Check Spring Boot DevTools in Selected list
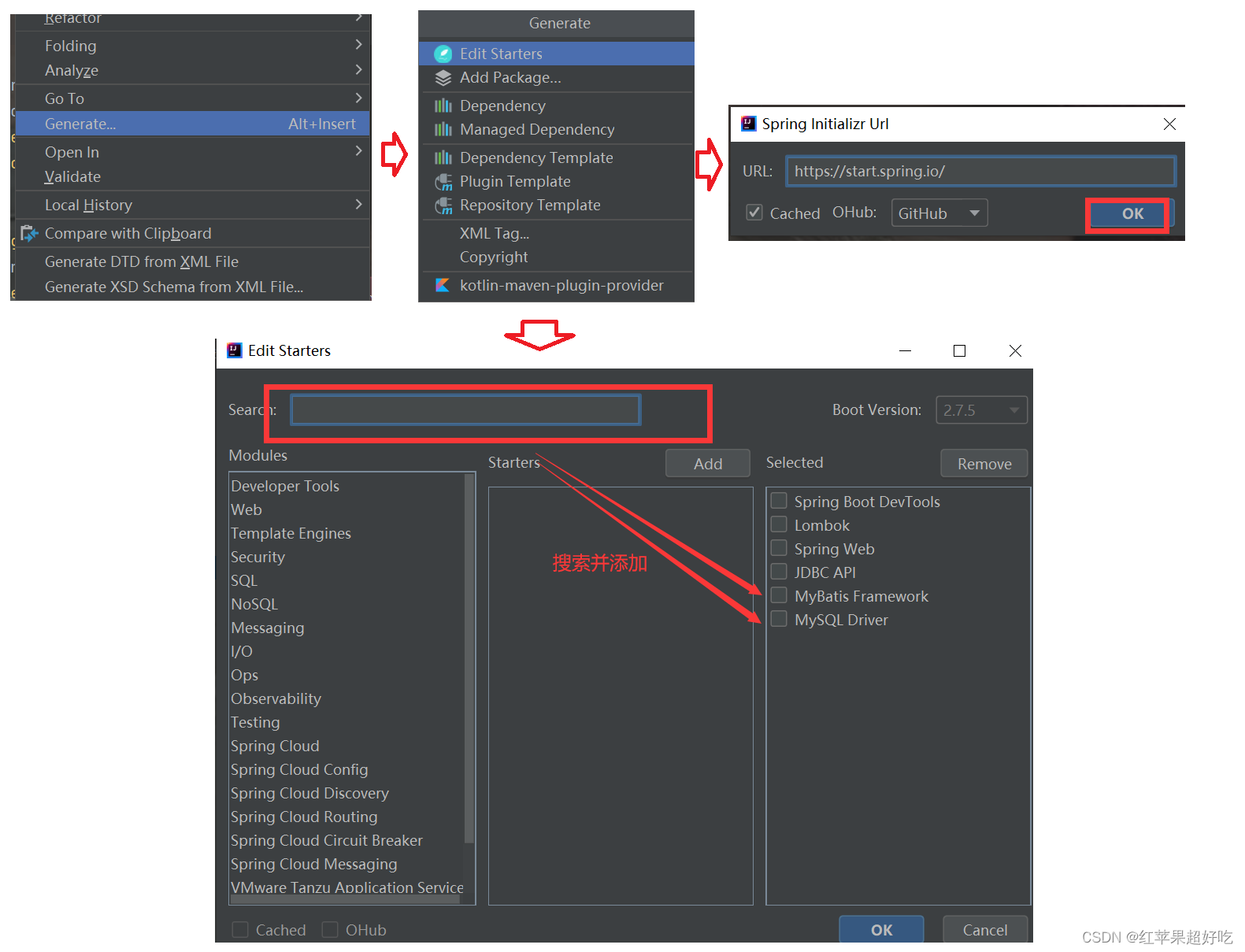Screen dimensions: 1245x952 tap(779, 501)
